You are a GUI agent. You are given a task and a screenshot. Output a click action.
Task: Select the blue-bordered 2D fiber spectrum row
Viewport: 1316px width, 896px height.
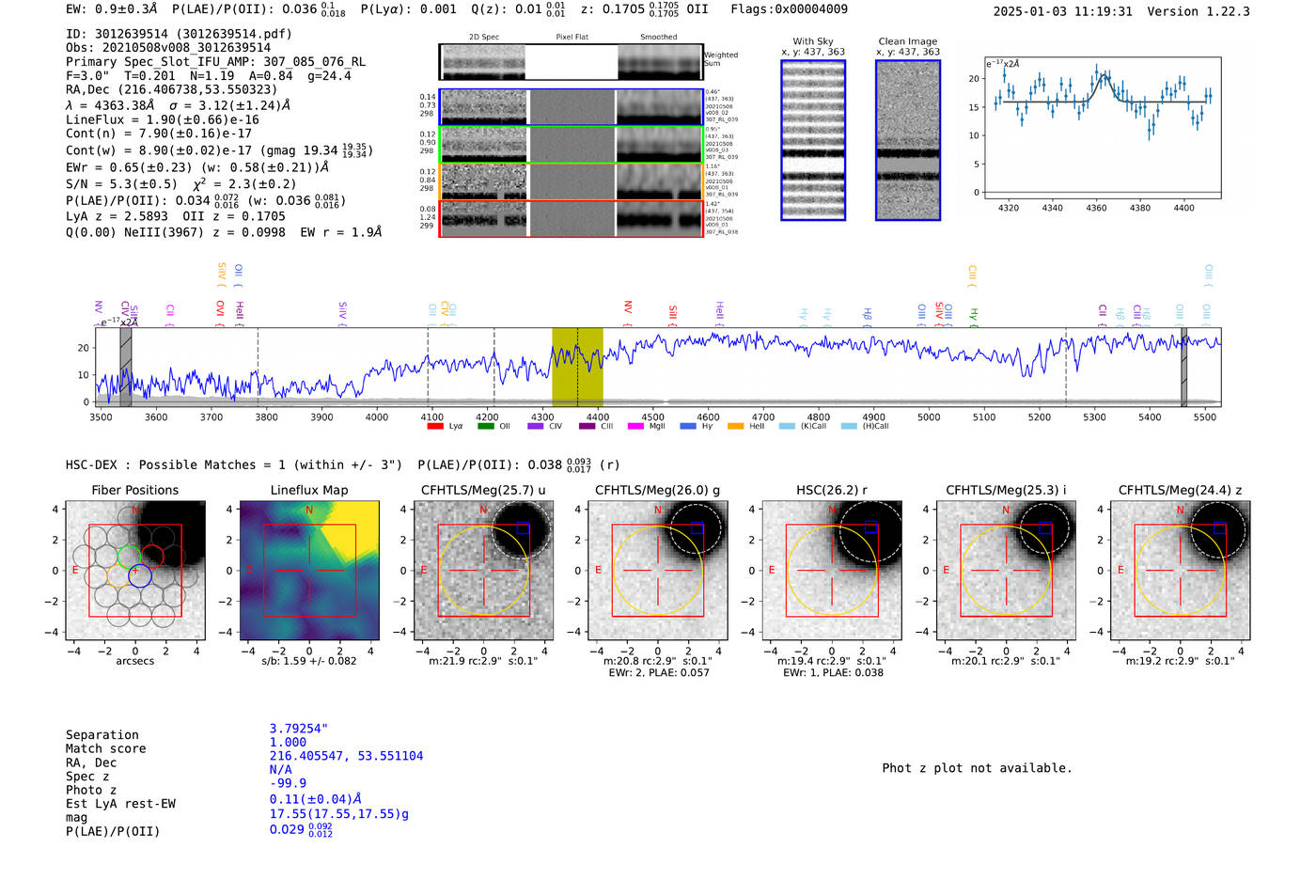[x=572, y=107]
